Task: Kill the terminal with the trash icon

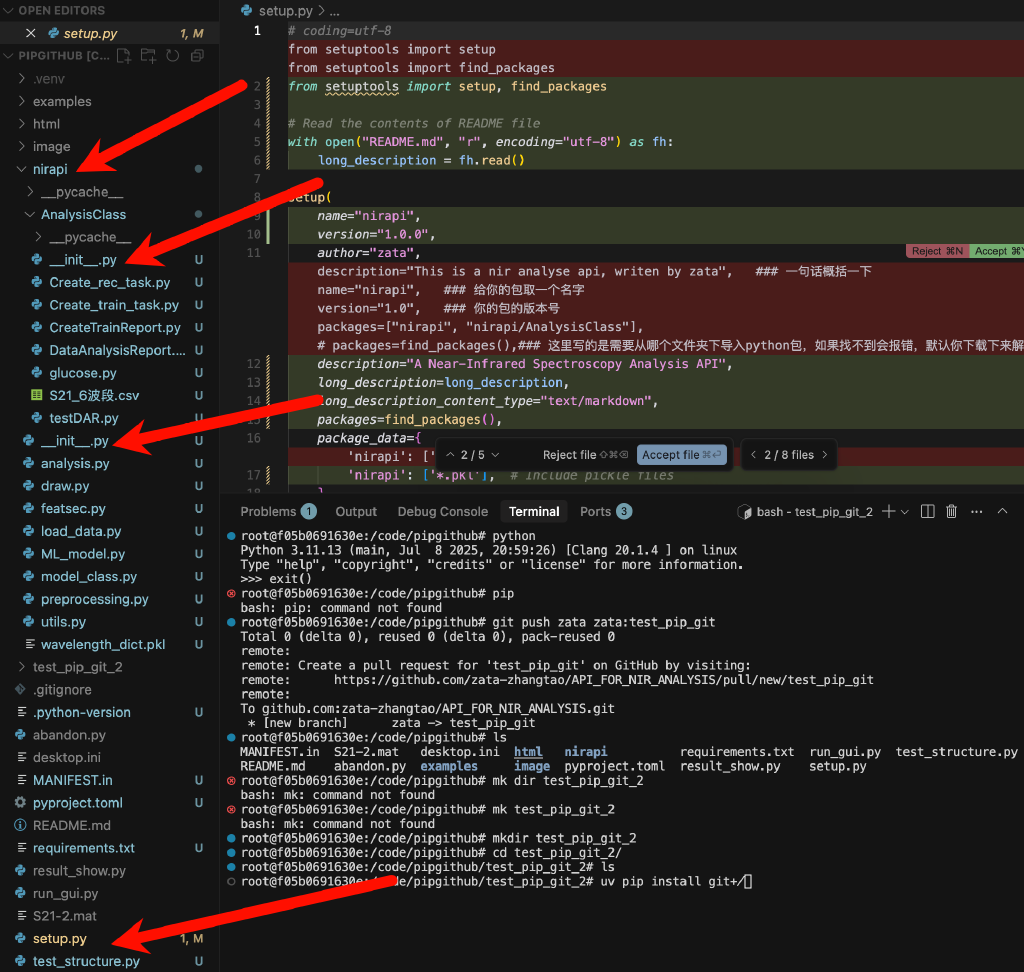Action: coord(951,511)
